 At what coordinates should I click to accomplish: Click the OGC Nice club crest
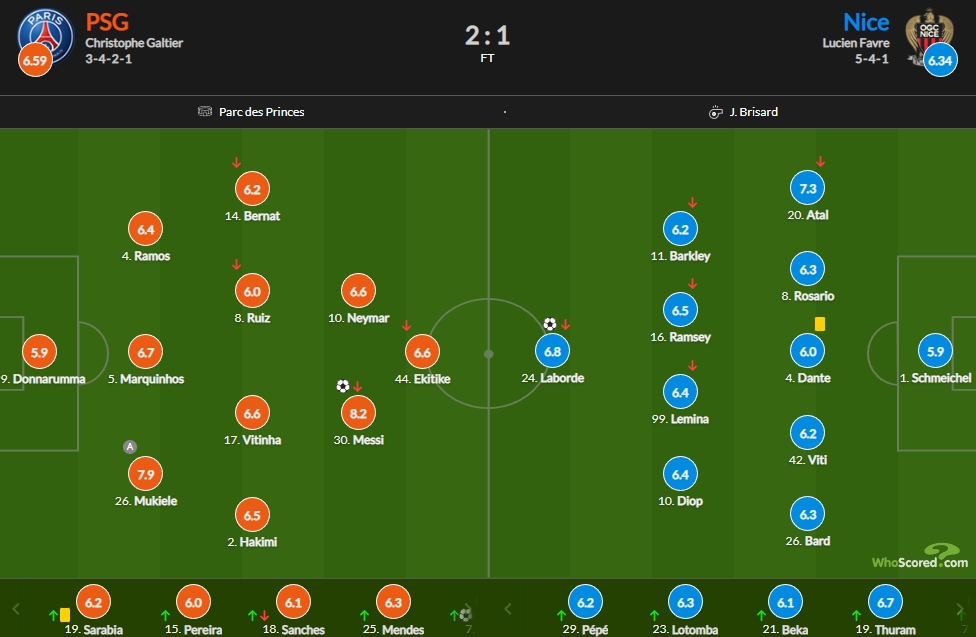[x=929, y=36]
